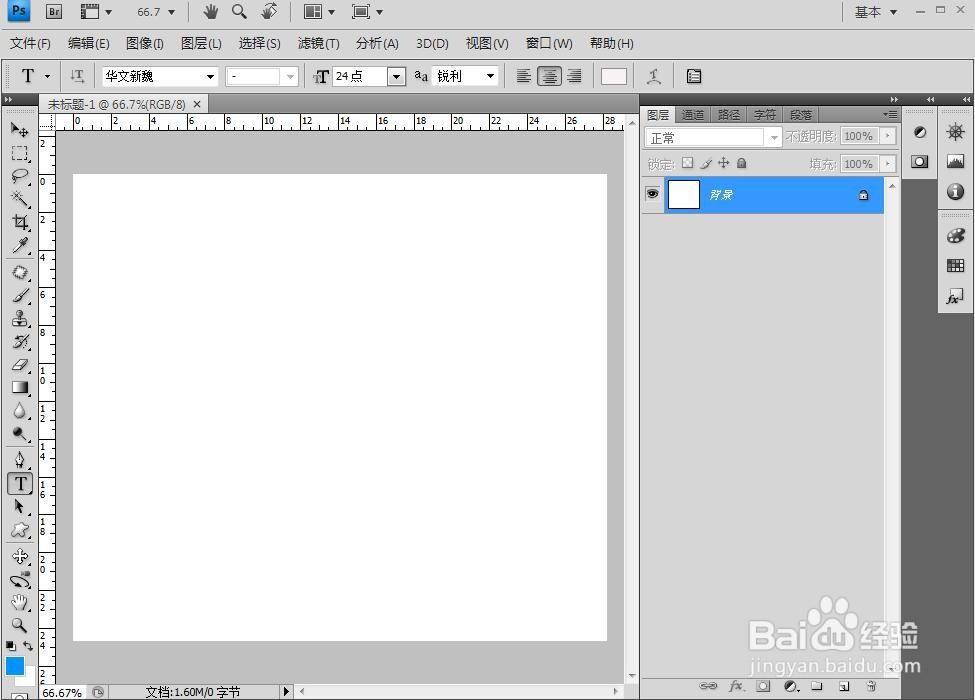Select the Crop tool
This screenshot has width=975, height=700.
[20, 222]
